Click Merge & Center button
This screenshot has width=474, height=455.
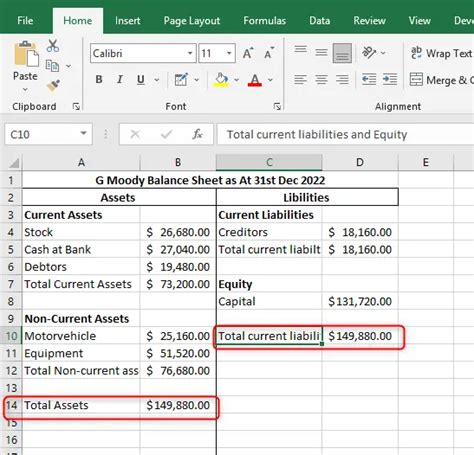441,80
